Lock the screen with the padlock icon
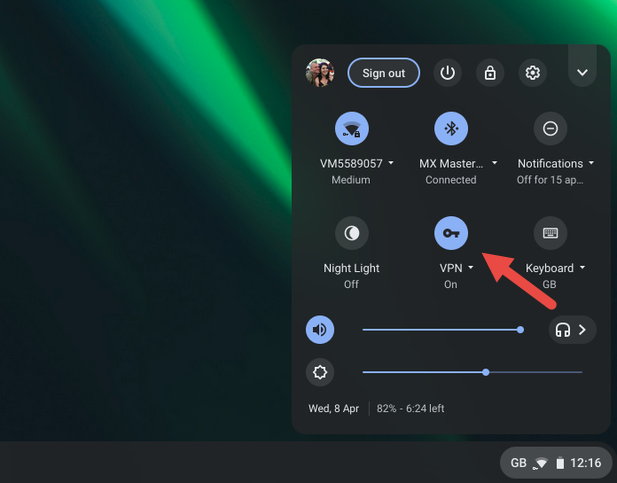617x483 pixels. click(490, 73)
